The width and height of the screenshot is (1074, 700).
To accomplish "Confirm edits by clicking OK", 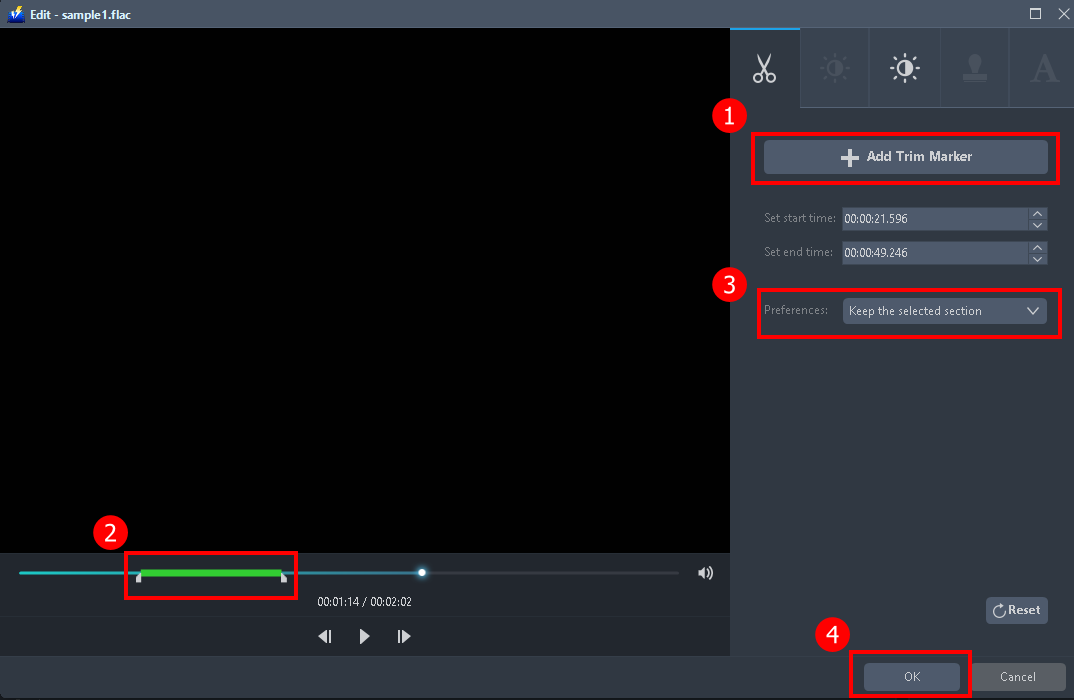I will pos(910,676).
